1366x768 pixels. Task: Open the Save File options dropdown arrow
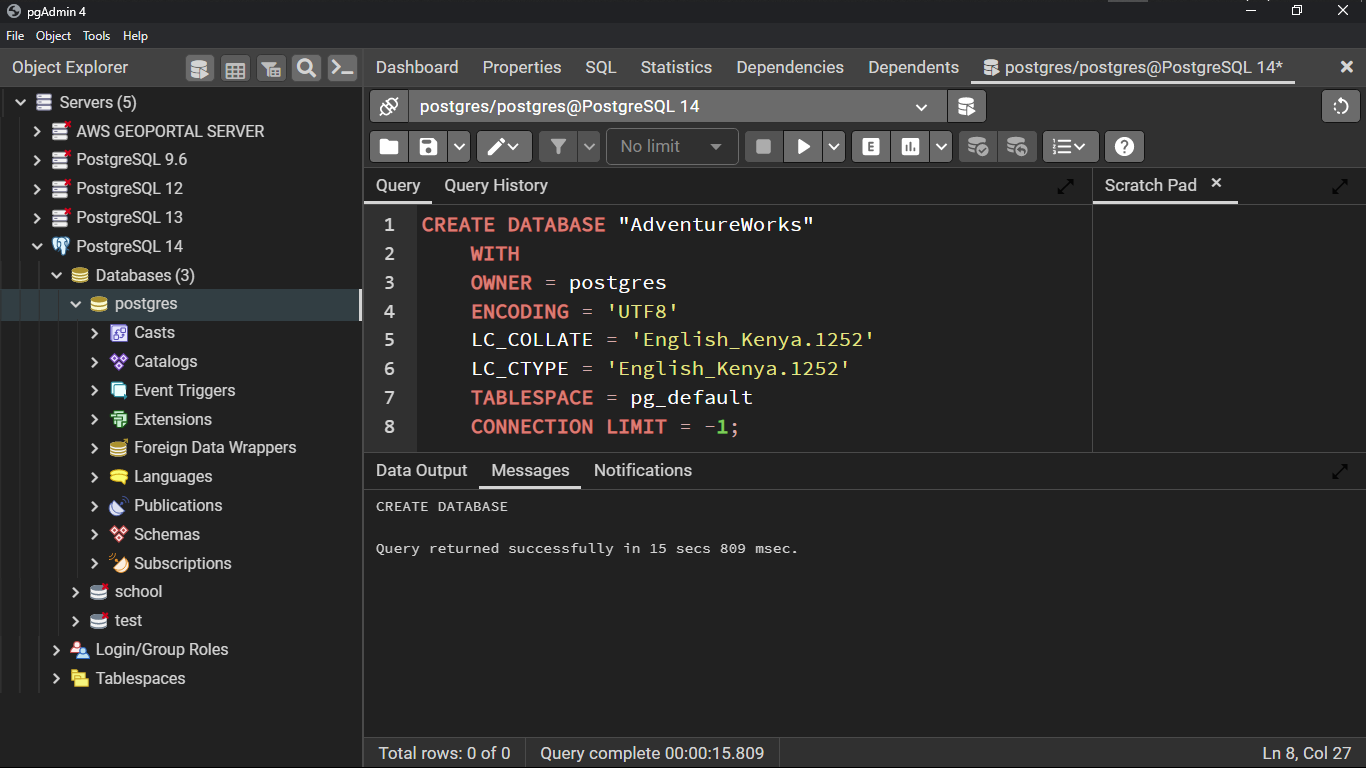[x=459, y=147]
